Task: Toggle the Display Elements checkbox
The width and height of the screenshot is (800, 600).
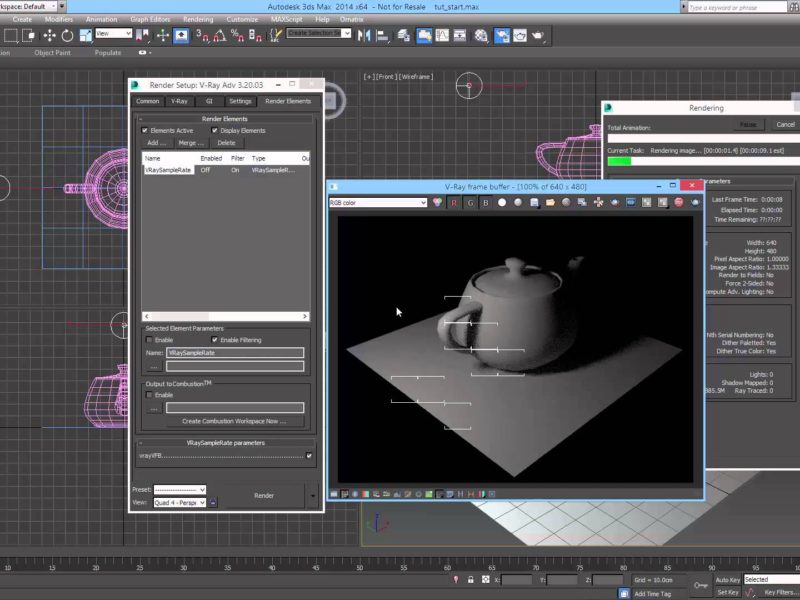Action: 213,130
